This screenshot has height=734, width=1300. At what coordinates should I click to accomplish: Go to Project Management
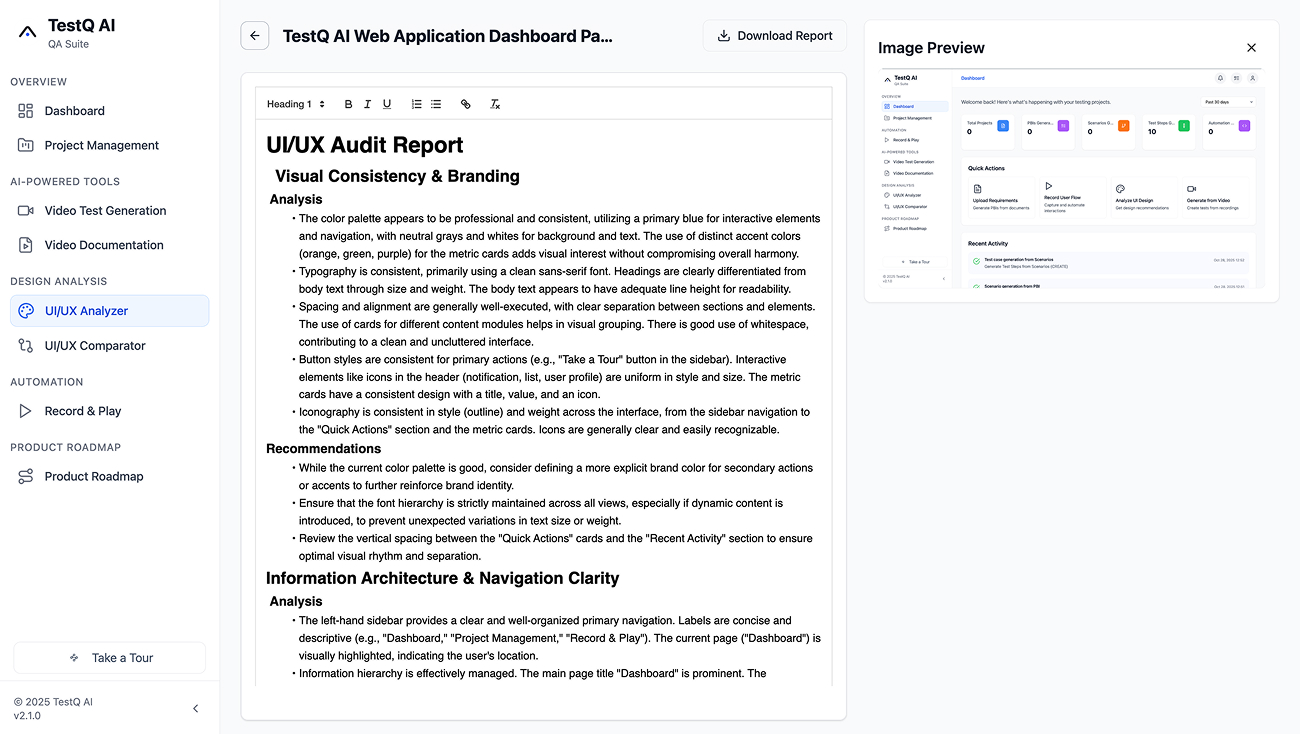tap(99, 144)
